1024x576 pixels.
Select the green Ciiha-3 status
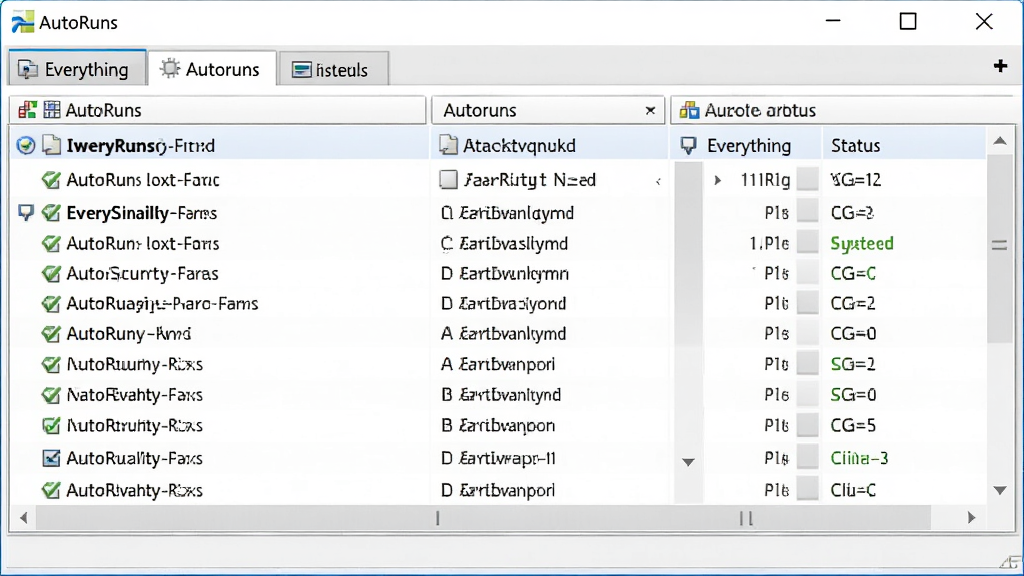(x=859, y=458)
